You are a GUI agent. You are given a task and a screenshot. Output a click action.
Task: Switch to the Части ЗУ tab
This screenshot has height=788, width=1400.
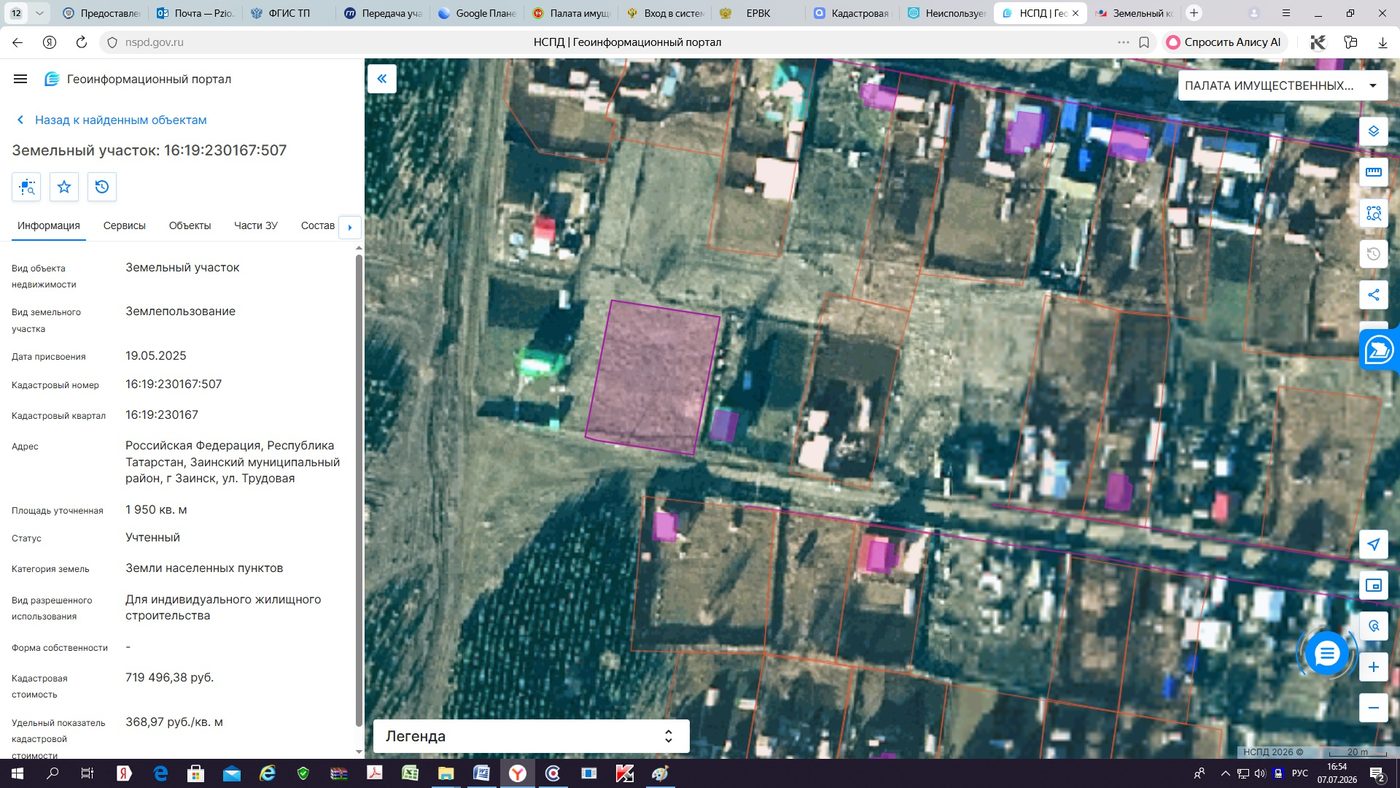point(256,226)
